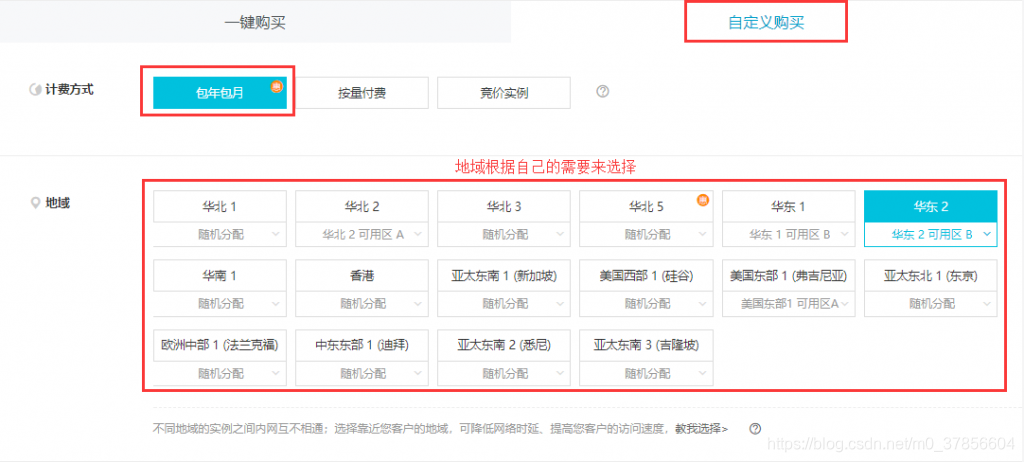Choose region 华北 2
This screenshot has width=1024, height=462.
pos(362,206)
